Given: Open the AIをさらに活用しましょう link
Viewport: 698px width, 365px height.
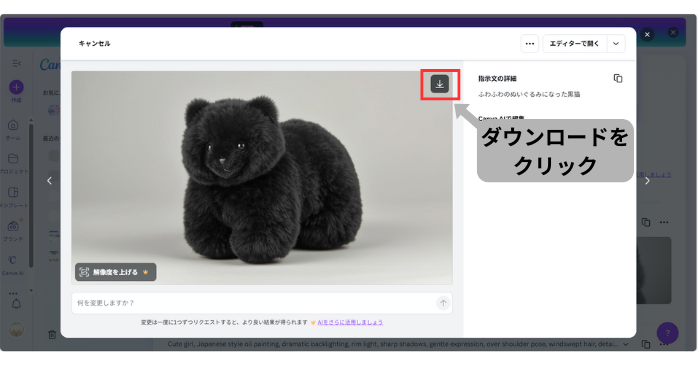Looking at the screenshot, I should click(350, 322).
